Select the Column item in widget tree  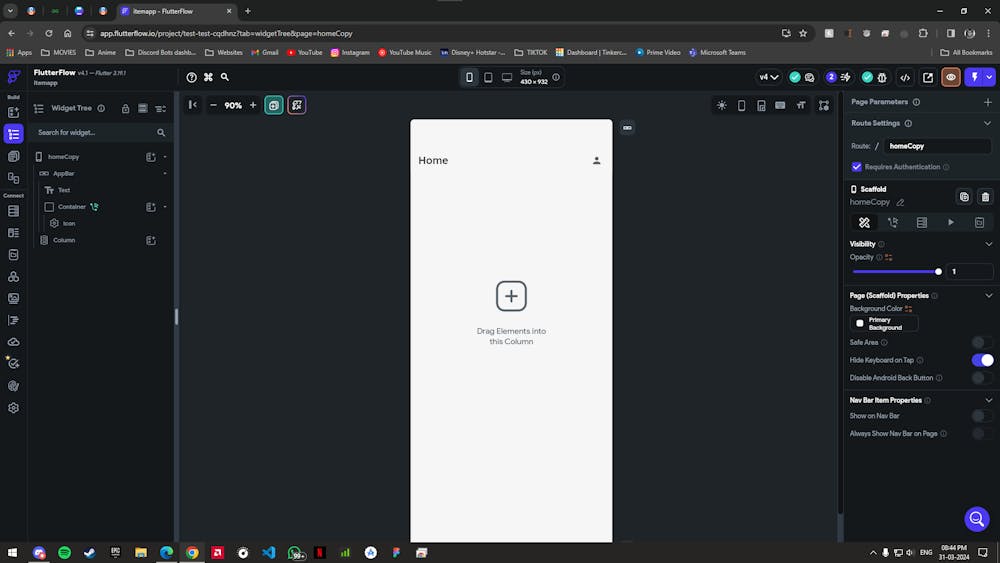[64, 240]
